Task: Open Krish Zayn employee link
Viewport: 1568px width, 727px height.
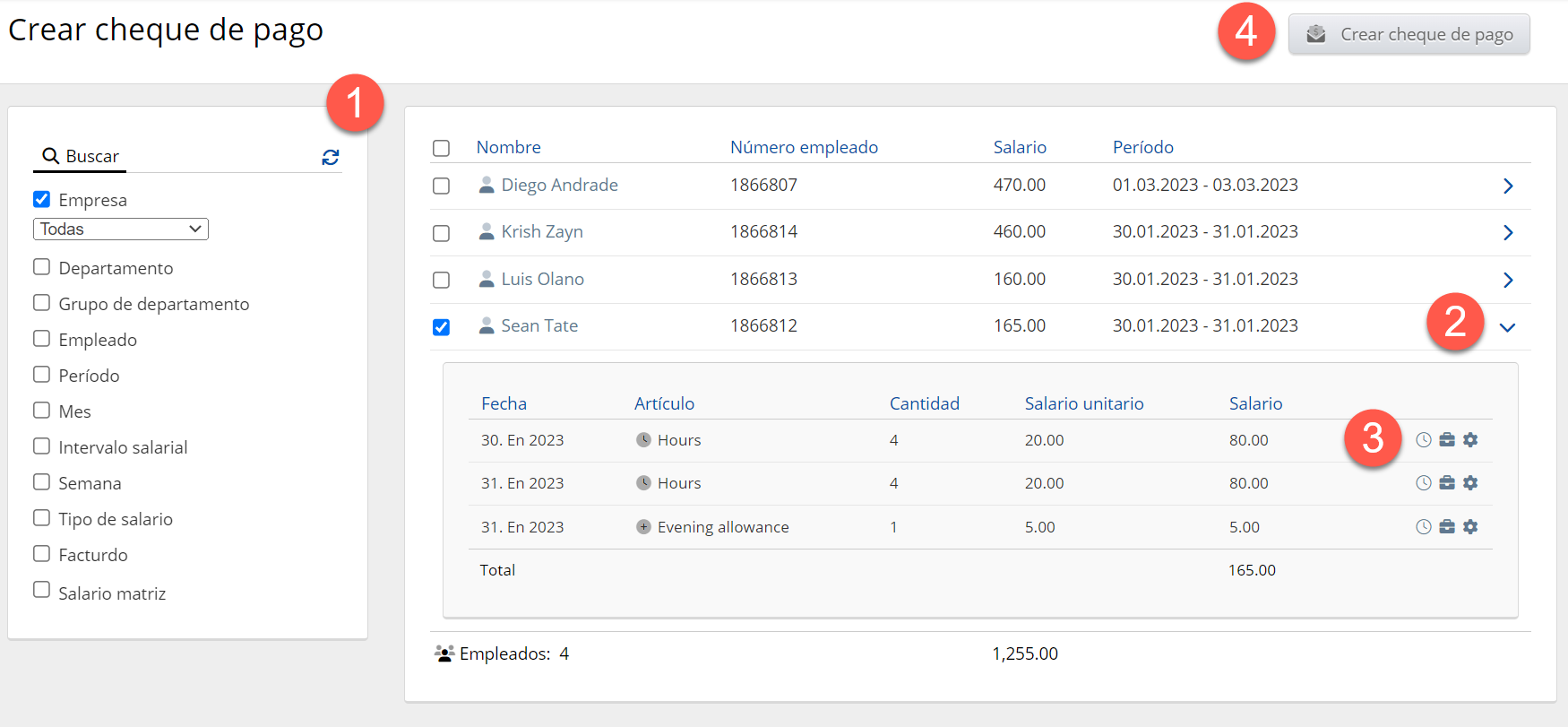Action: click(541, 232)
